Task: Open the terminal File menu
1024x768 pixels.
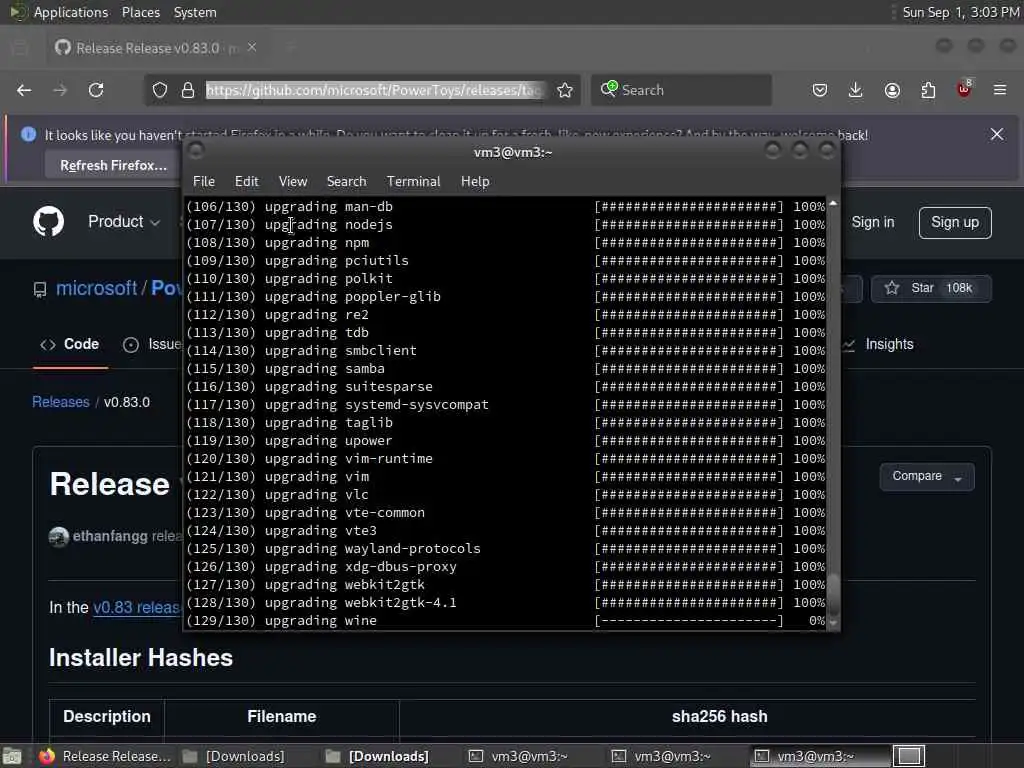Action: point(204,182)
